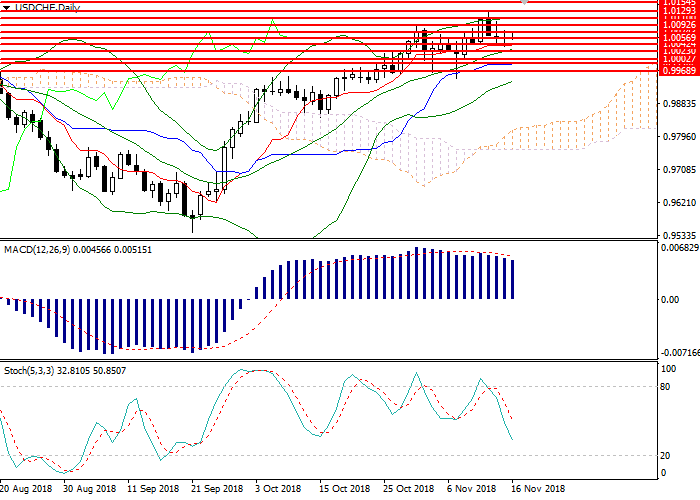Click the 1.00230 red price level label
700x500 pixels.
(680, 51)
